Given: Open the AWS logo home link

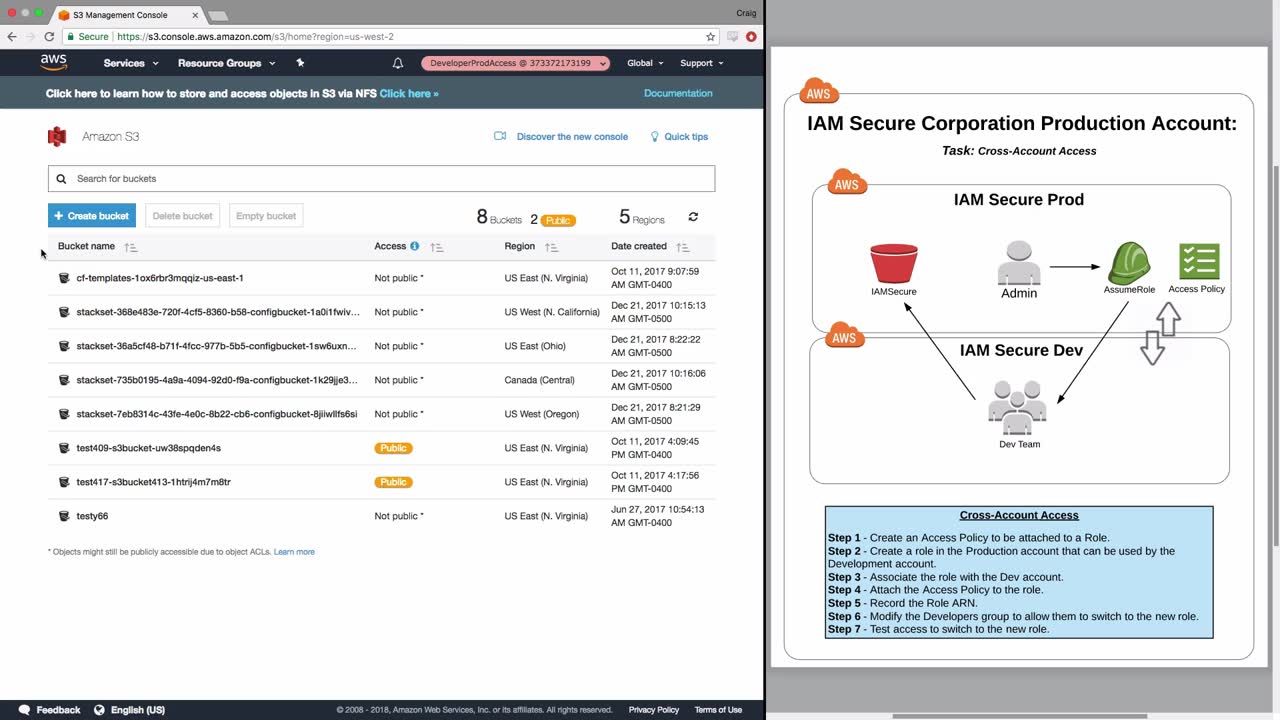Looking at the screenshot, I should (54, 63).
